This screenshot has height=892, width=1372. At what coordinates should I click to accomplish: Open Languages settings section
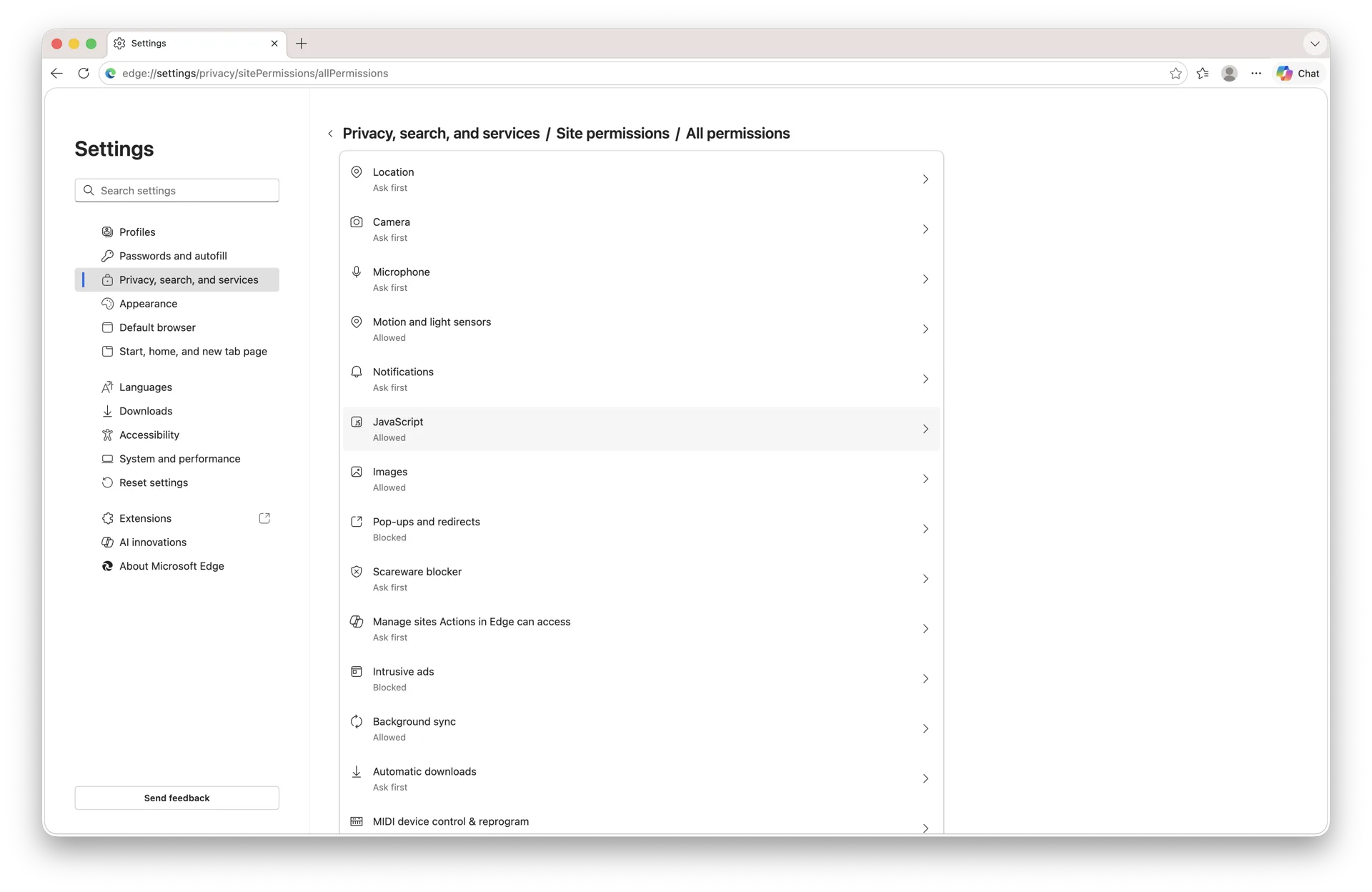(x=177, y=387)
